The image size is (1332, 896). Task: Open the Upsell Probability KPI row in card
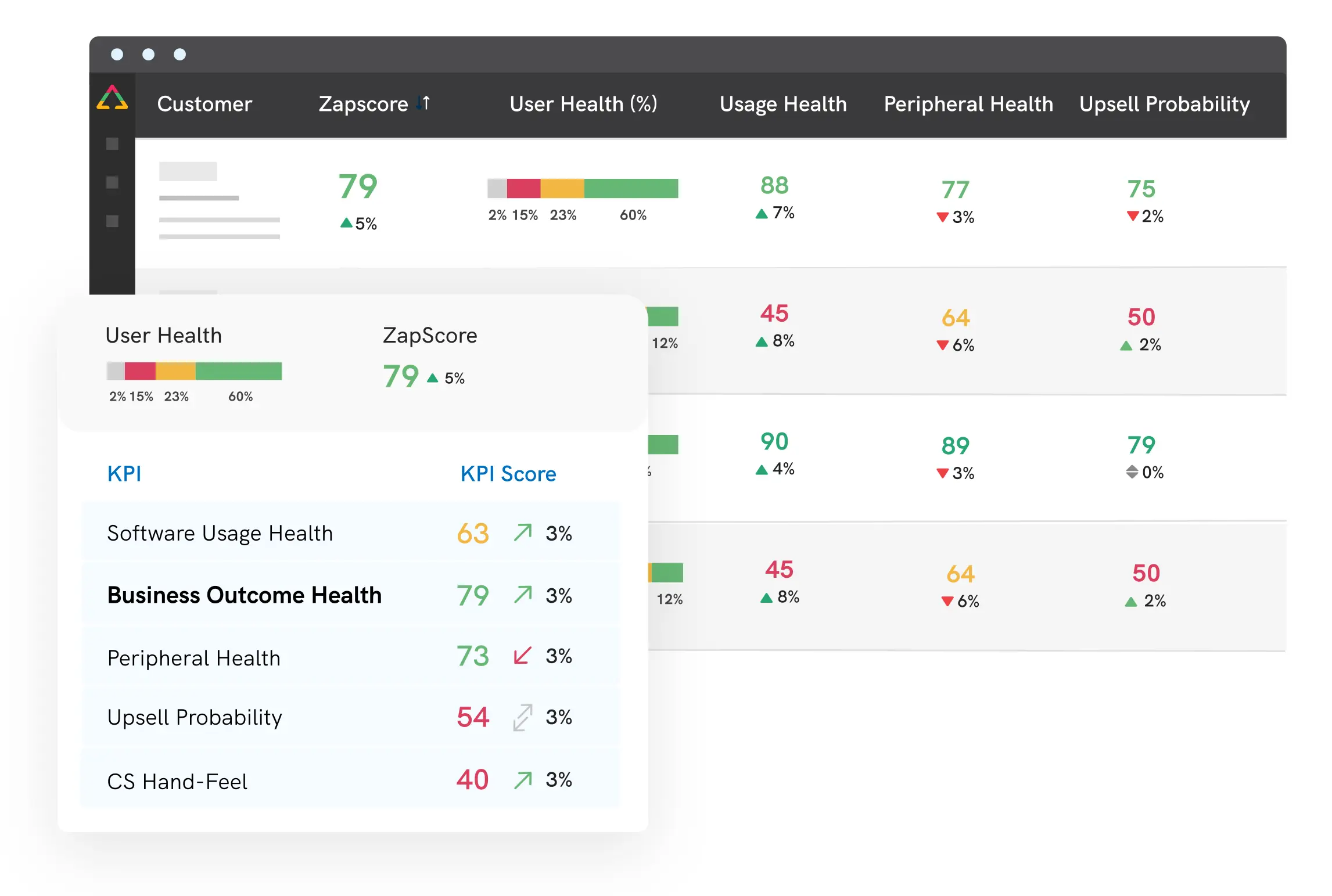coord(350,717)
